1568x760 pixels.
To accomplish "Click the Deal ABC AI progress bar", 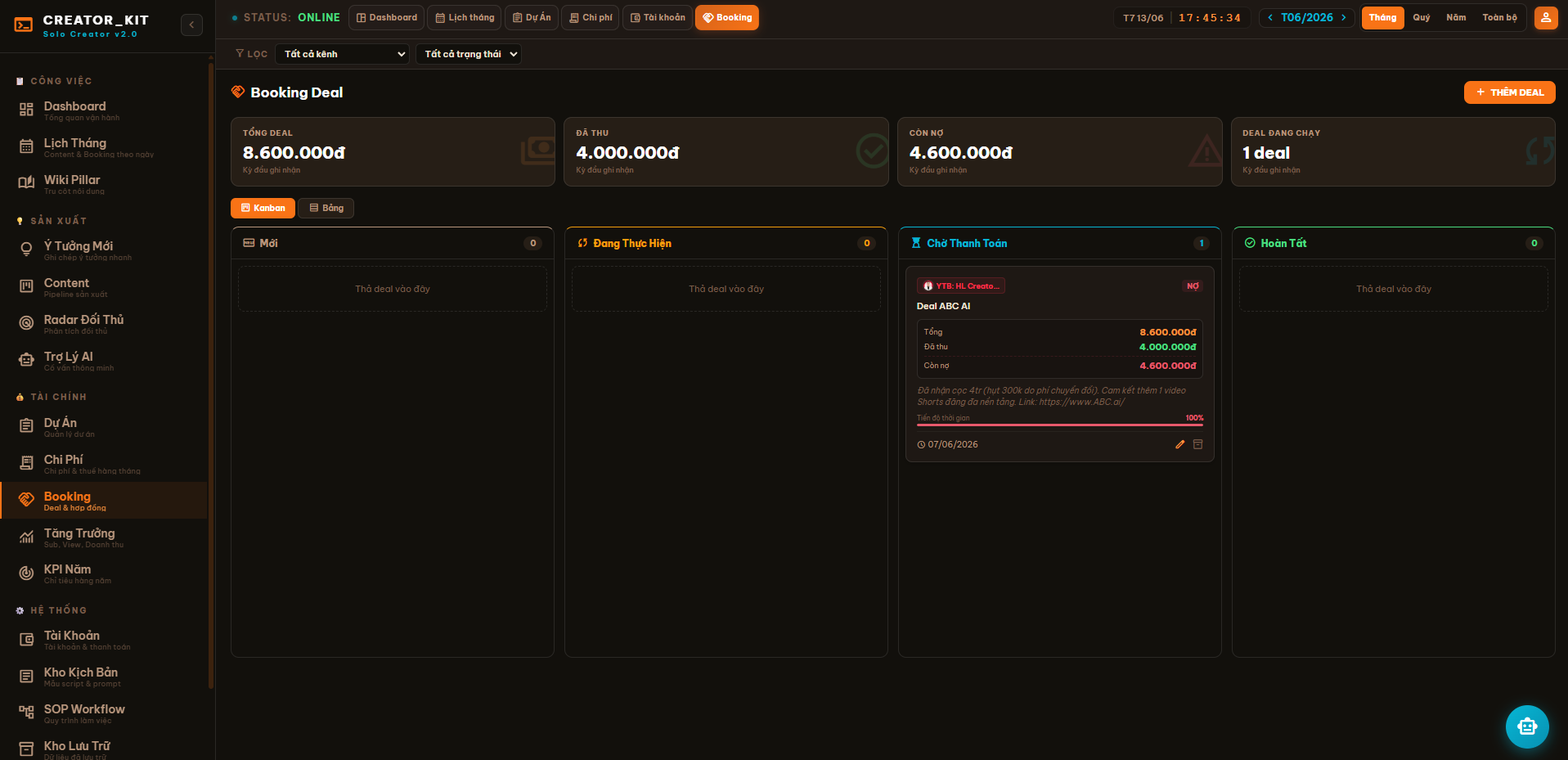I will point(1059,425).
